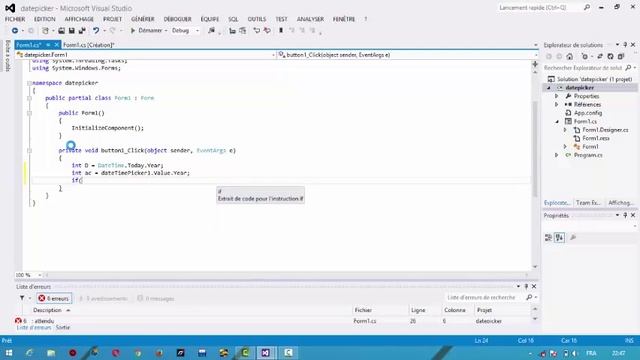640x360 pixels.
Task: Collapse the datepicker project node
Action: coord(549,88)
